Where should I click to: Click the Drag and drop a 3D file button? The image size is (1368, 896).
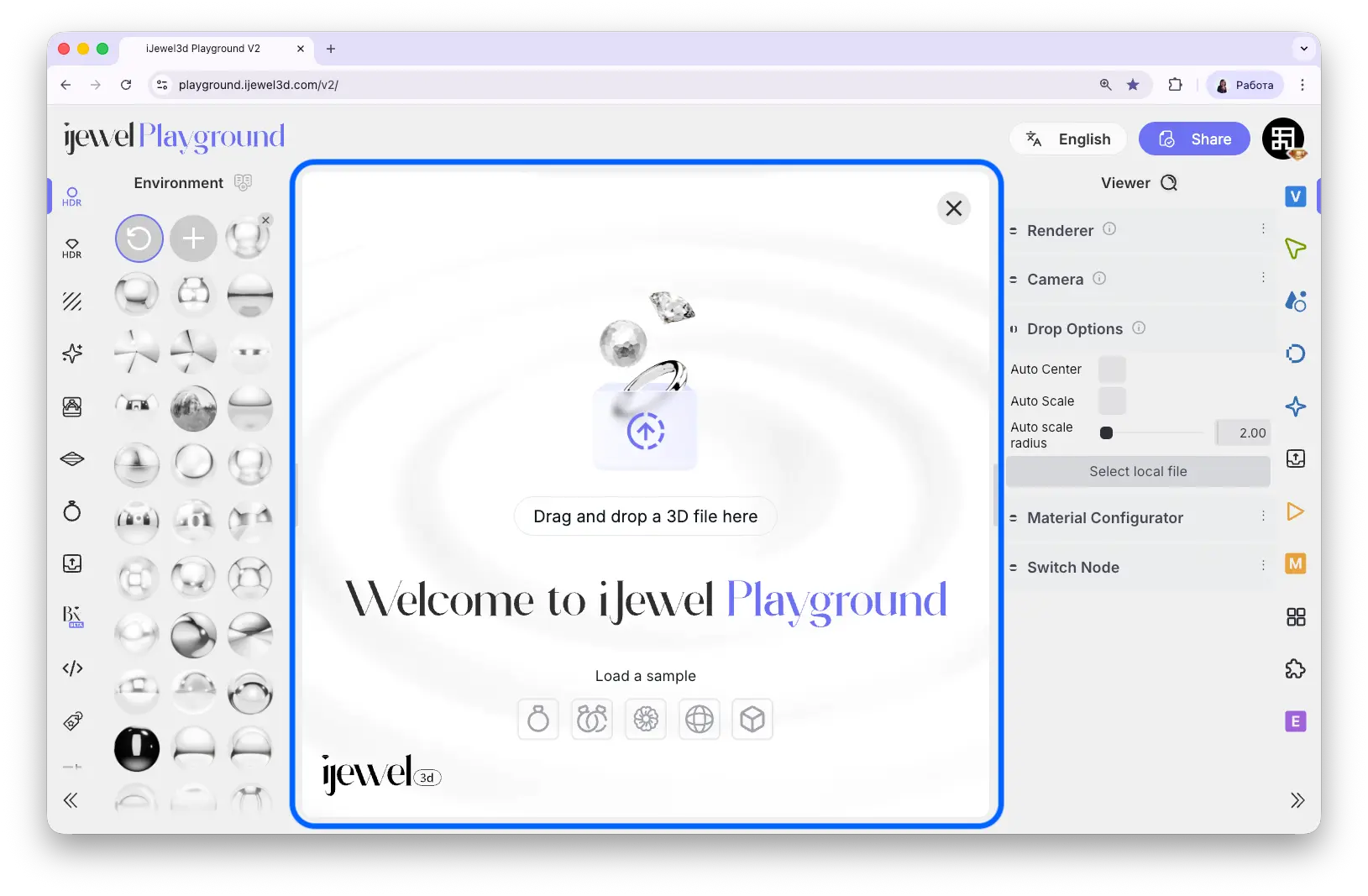[646, 516]
